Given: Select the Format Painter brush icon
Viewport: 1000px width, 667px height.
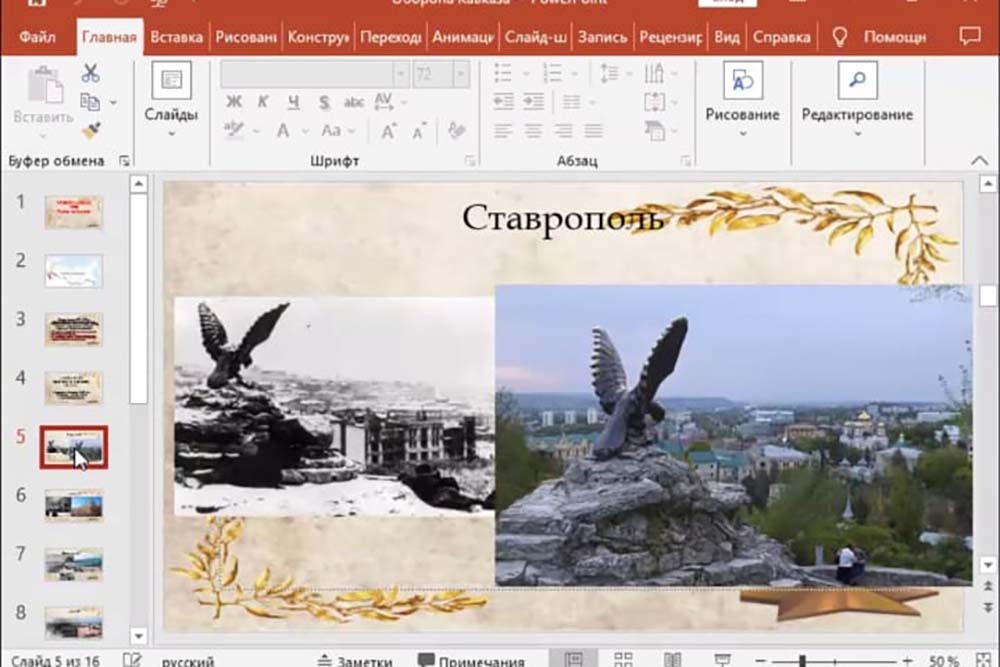Looking at the screenshot, I should (x=91, y=131).
